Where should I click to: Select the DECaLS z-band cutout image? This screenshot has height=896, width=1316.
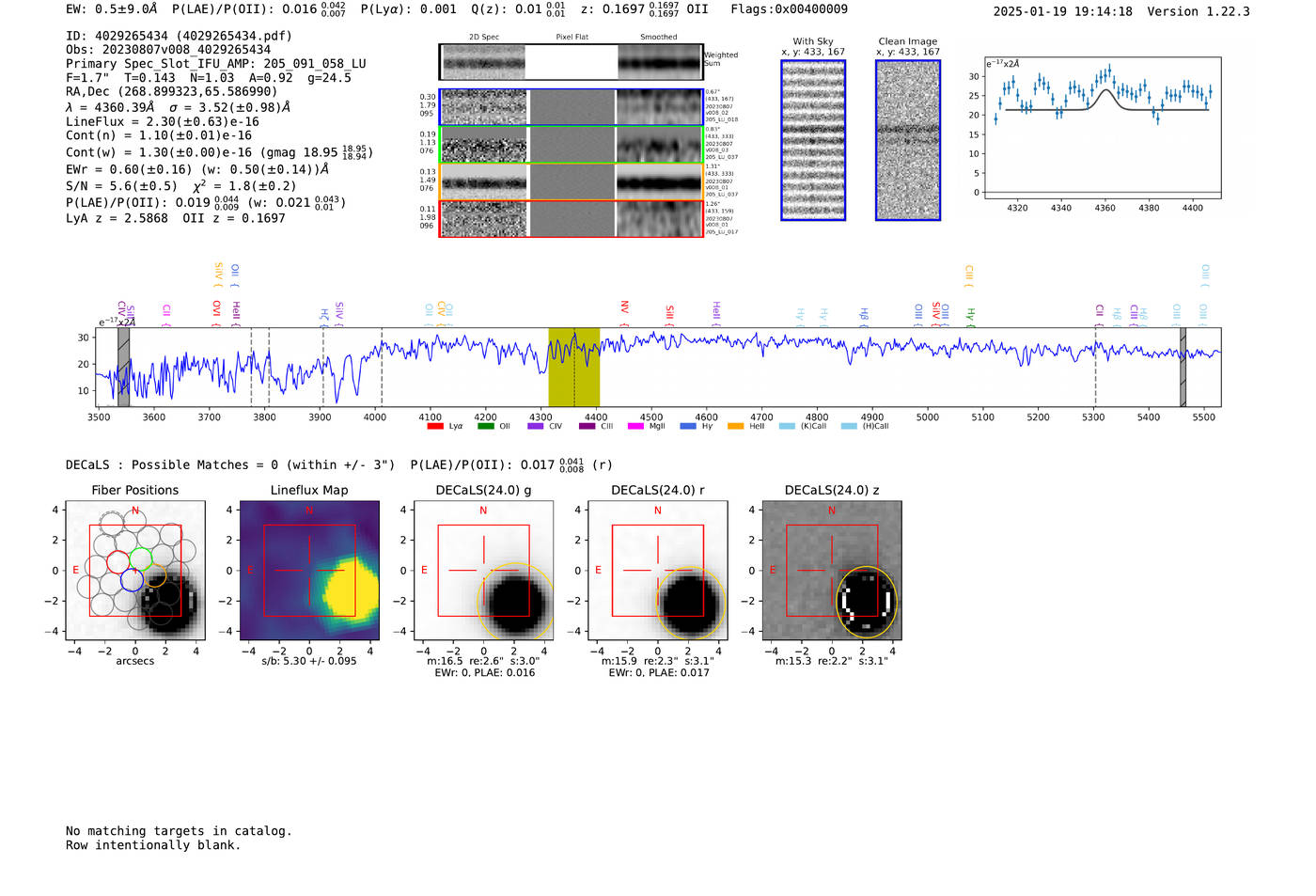(831, 571)
